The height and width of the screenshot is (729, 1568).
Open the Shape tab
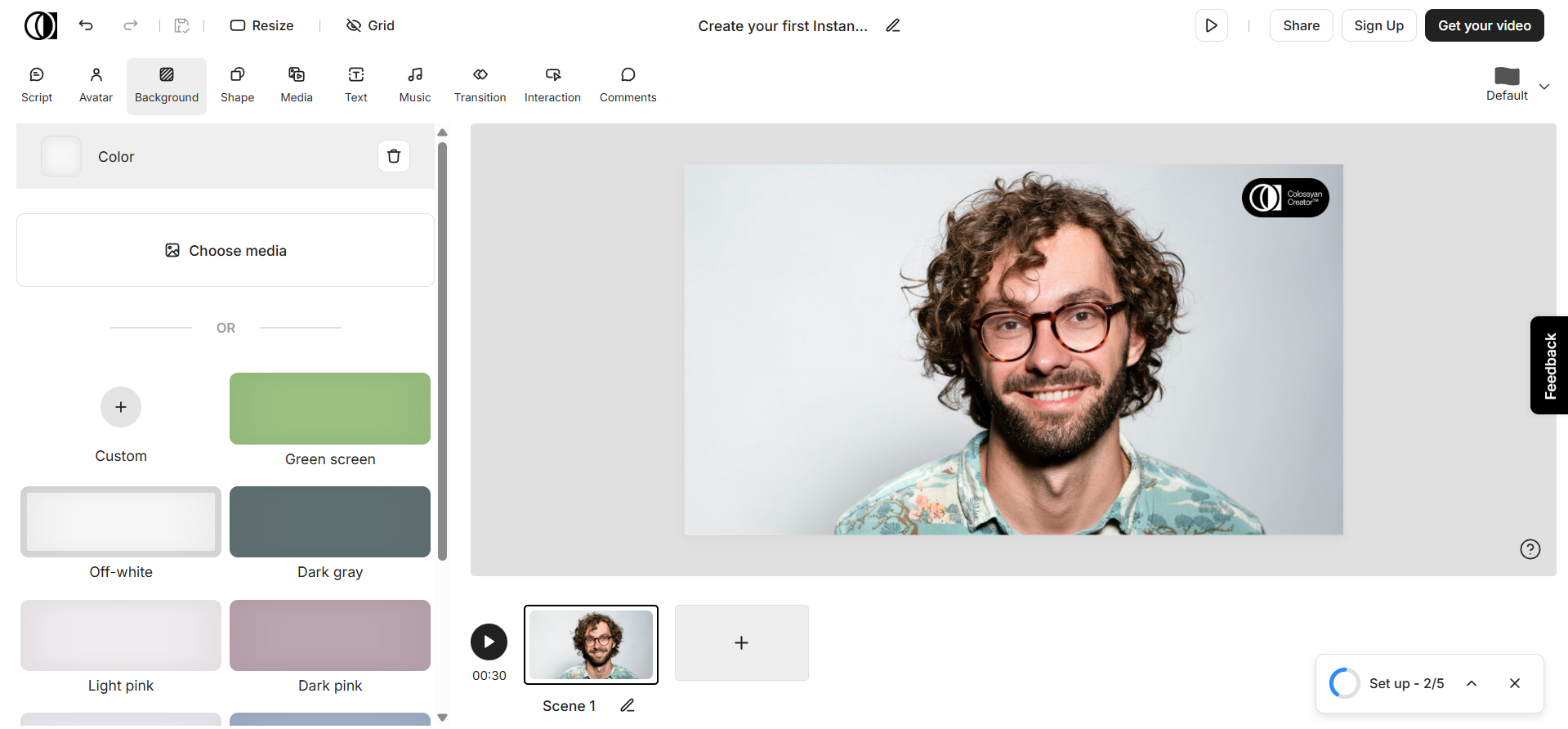pyautogui.click(x=237, y=86)
